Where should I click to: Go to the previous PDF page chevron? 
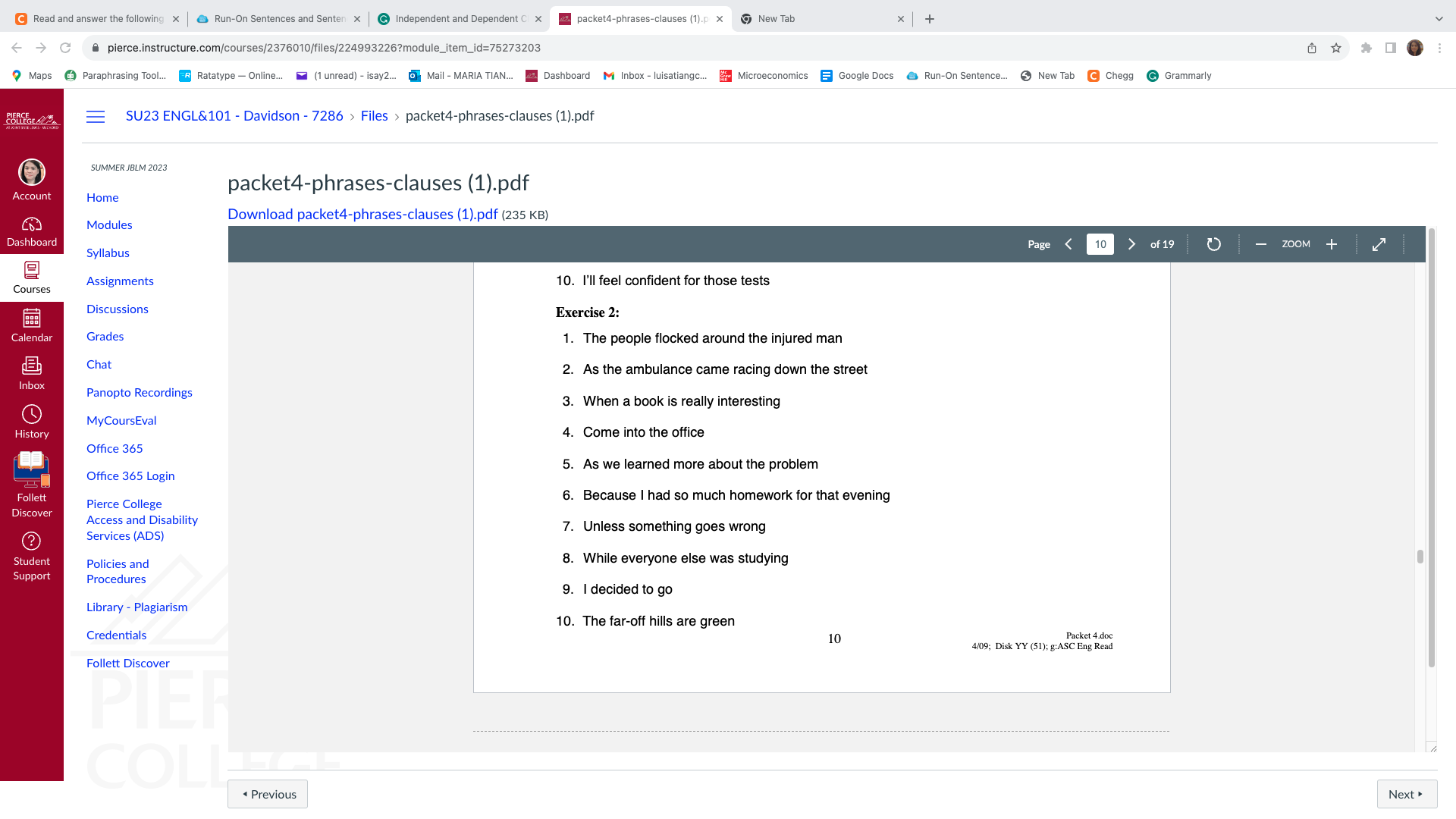click(x=1068, y=244)
